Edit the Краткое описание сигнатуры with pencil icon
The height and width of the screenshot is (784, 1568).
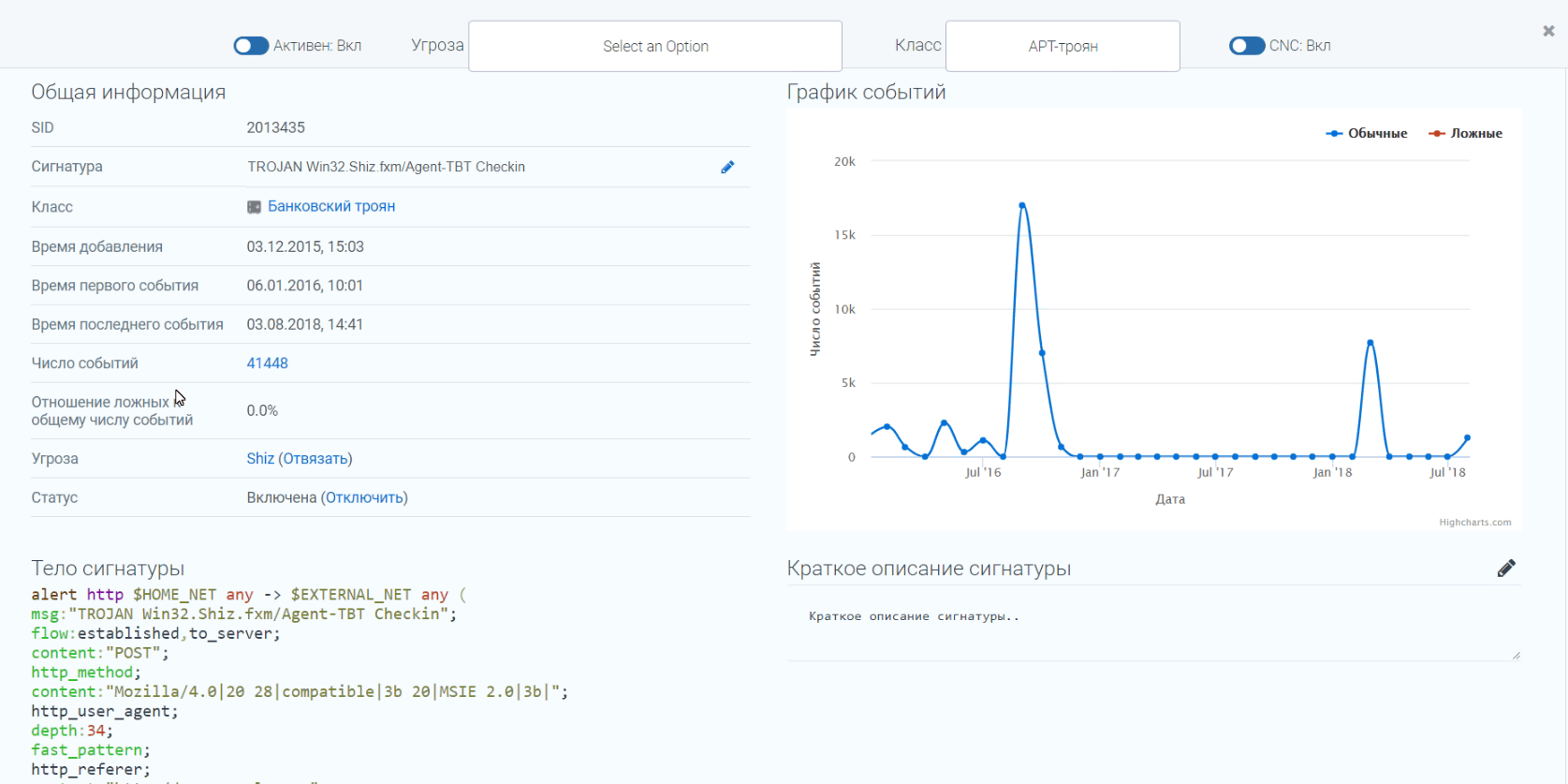pyautogui.click(x=1505, y=569)
